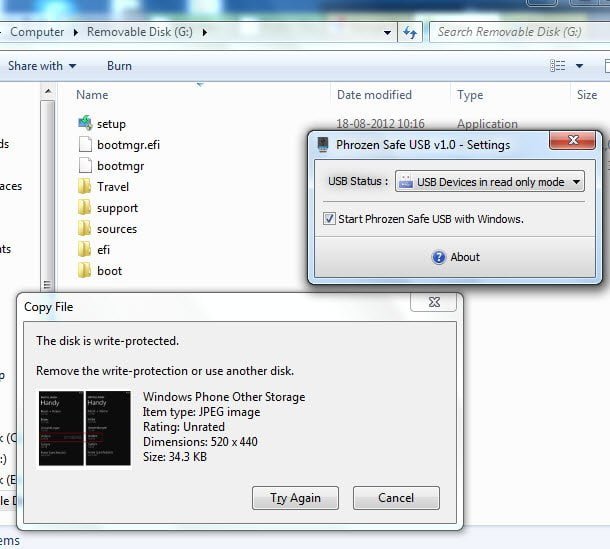Expand the arrow after Removable Disk (G:)
Viewport: 610px width, 549px height.
pos(205,32)
